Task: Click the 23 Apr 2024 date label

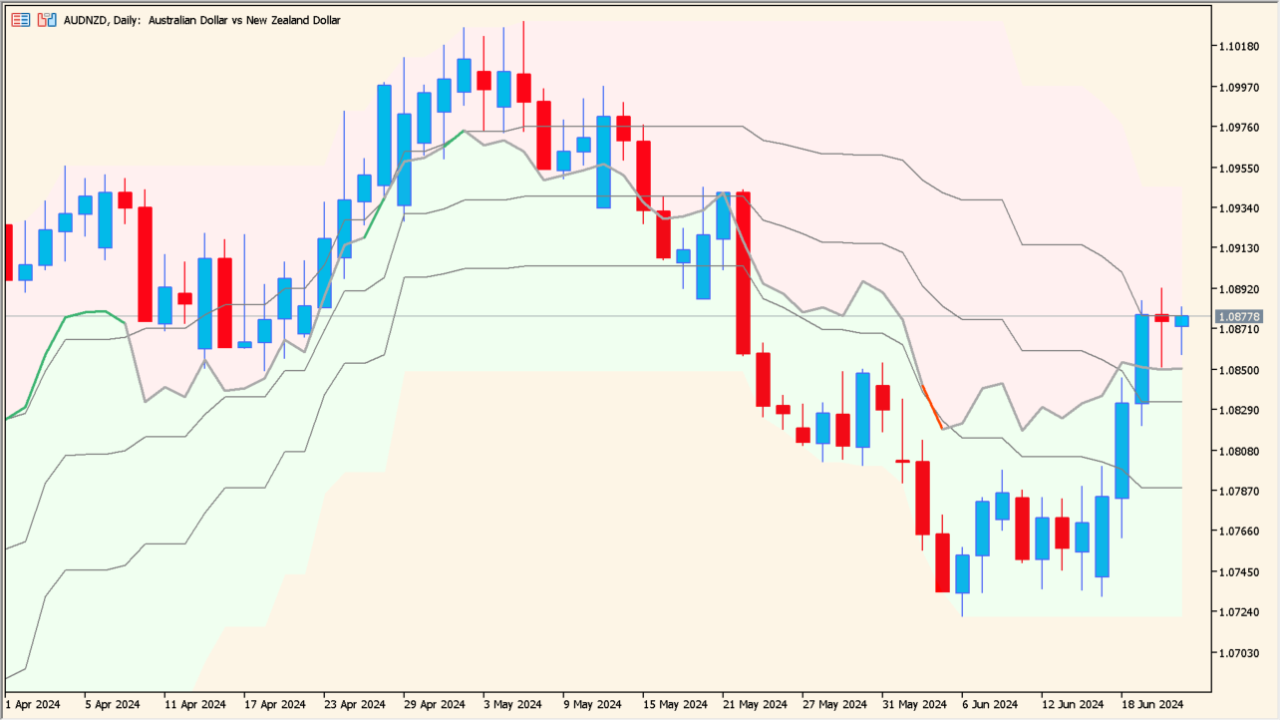Action: 356,704
